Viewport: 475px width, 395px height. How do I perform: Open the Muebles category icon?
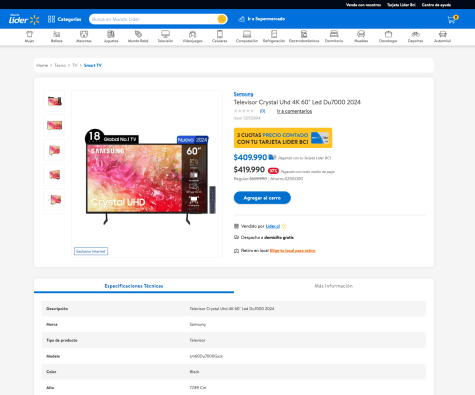click(x=361, y=37)
